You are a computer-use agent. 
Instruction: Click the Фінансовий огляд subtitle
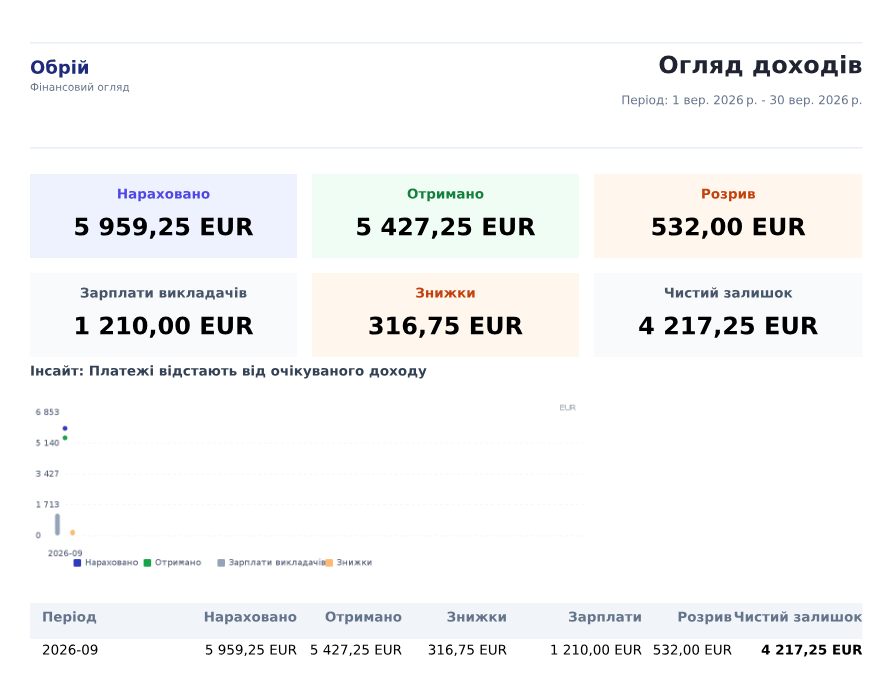pos(80,87)
